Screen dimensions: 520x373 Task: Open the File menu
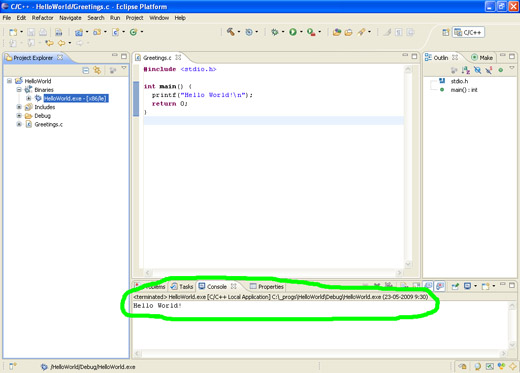7,18
